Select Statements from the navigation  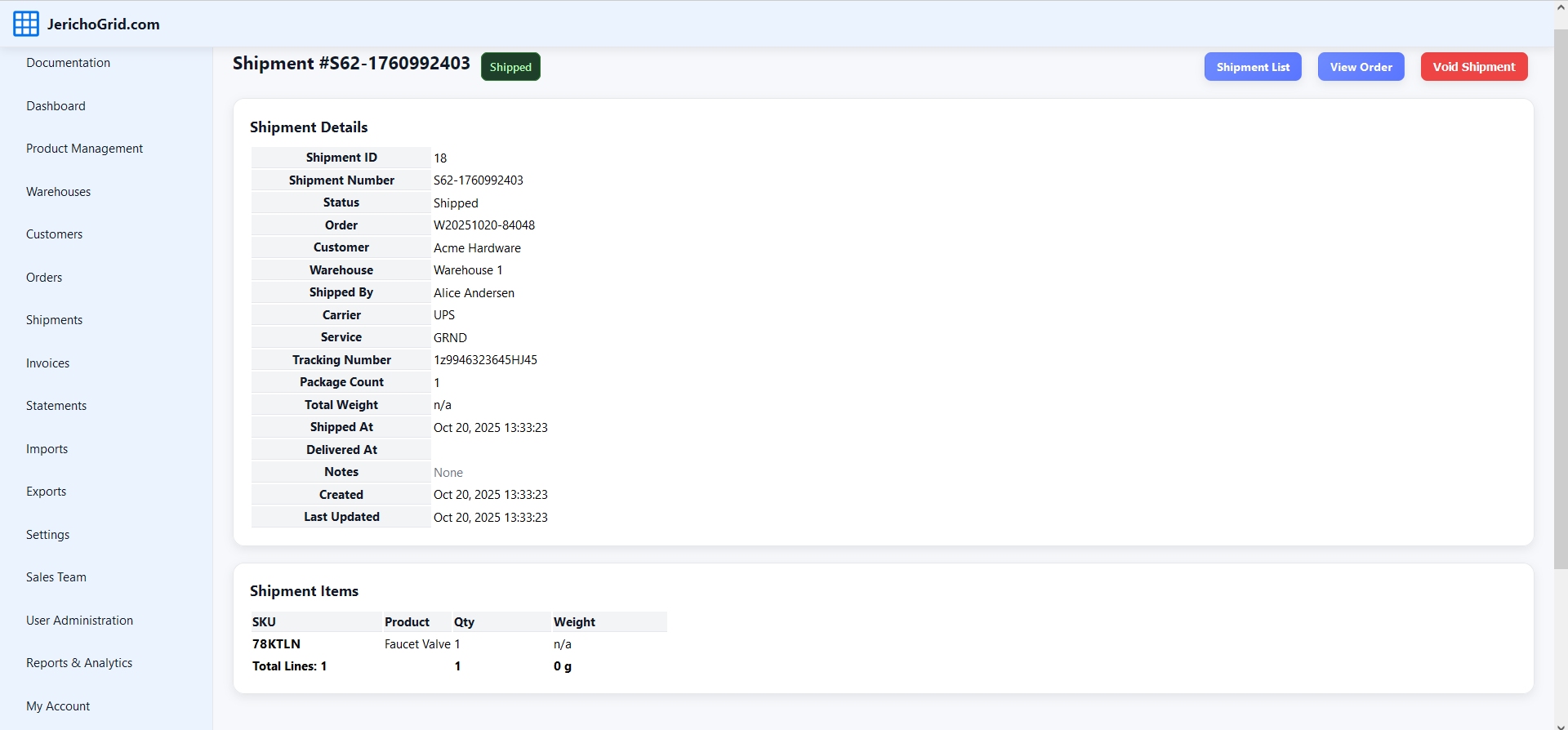(56, 406)
